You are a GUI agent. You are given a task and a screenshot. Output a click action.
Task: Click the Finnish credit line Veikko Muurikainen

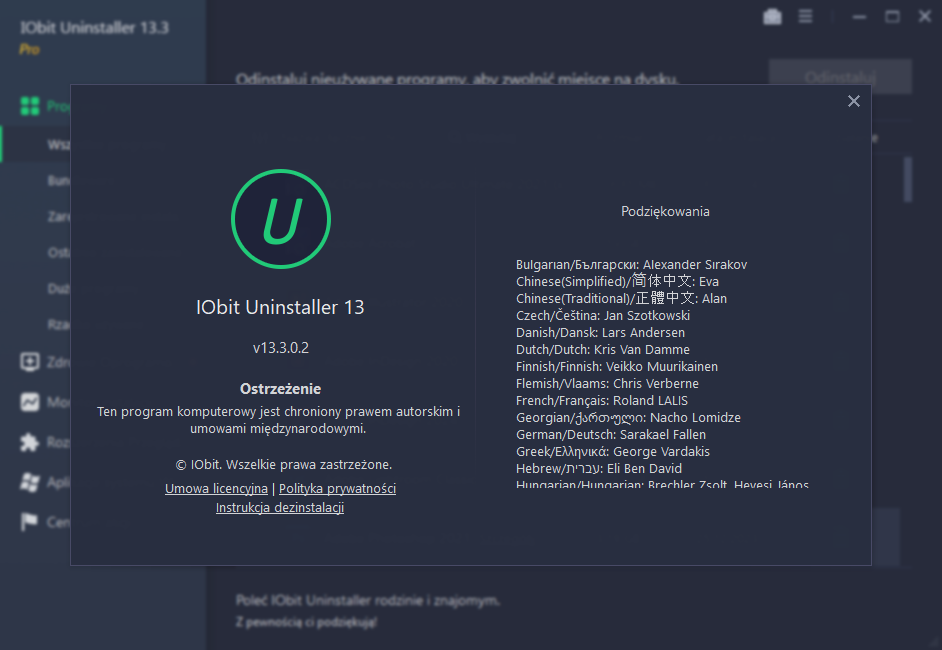[616, 366]
